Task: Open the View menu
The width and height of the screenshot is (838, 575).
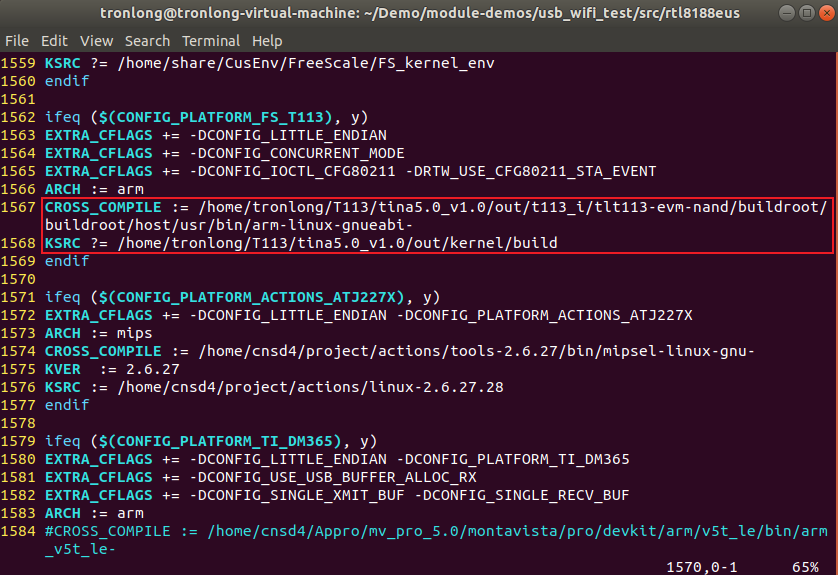Action: point(96,41)
